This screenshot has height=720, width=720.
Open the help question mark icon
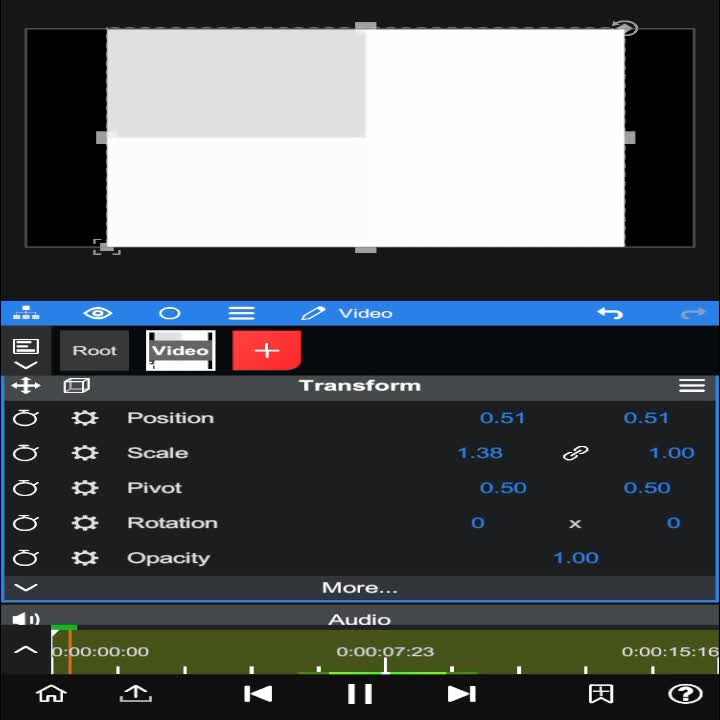click(x=685, y=693)
